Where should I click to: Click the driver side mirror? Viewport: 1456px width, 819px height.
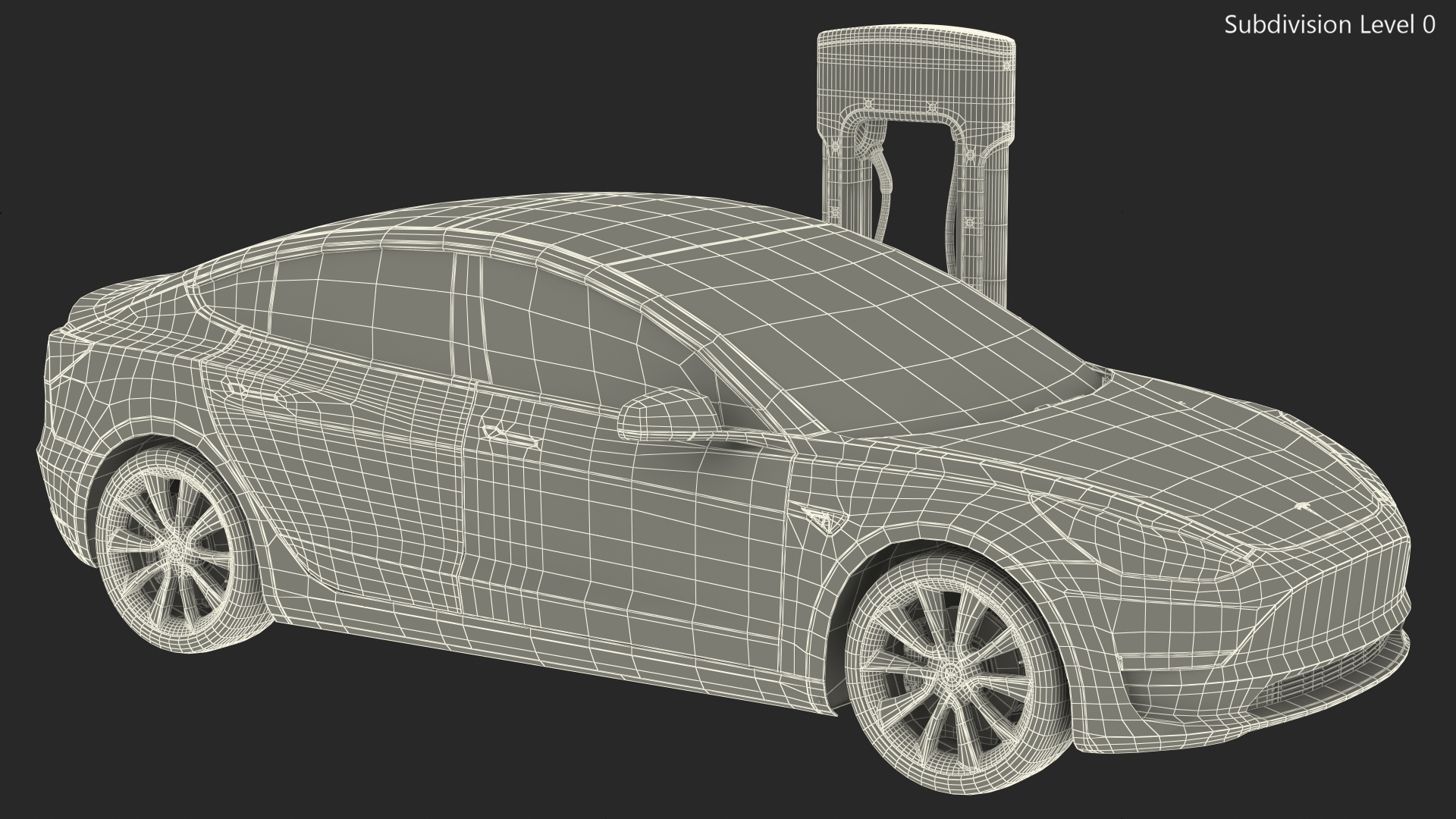667,414
